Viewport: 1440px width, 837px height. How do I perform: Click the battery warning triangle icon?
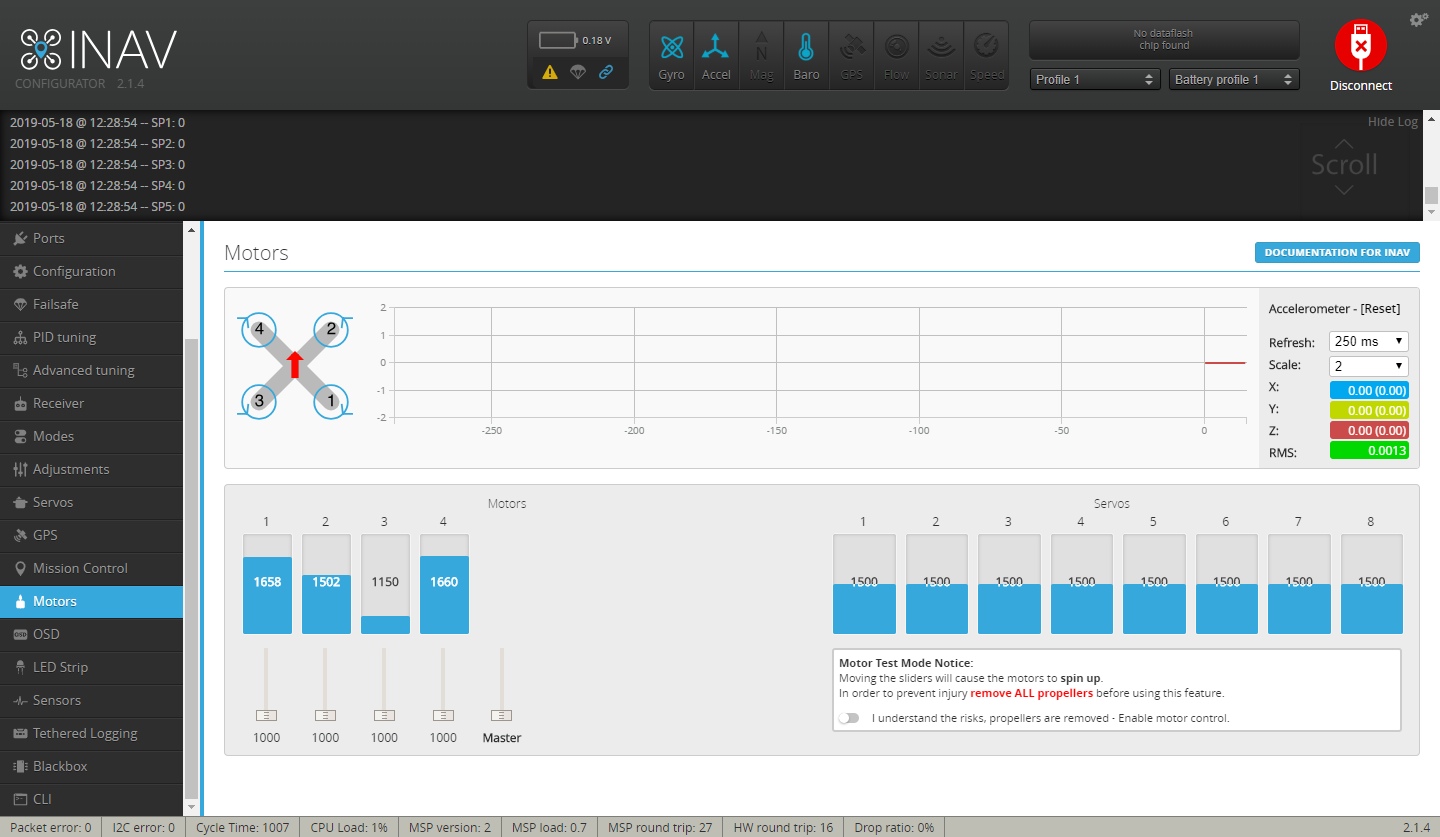(x=550, y=72)
